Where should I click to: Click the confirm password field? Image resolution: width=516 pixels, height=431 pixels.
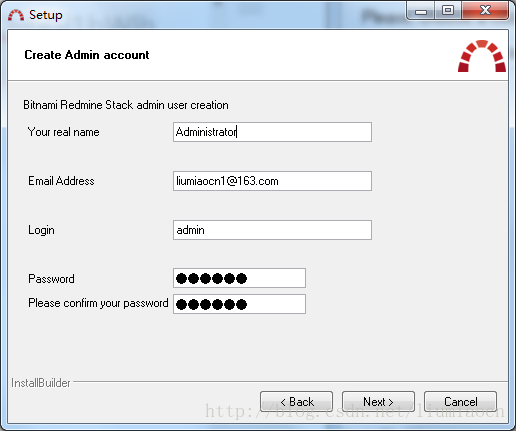pos(239,304)
